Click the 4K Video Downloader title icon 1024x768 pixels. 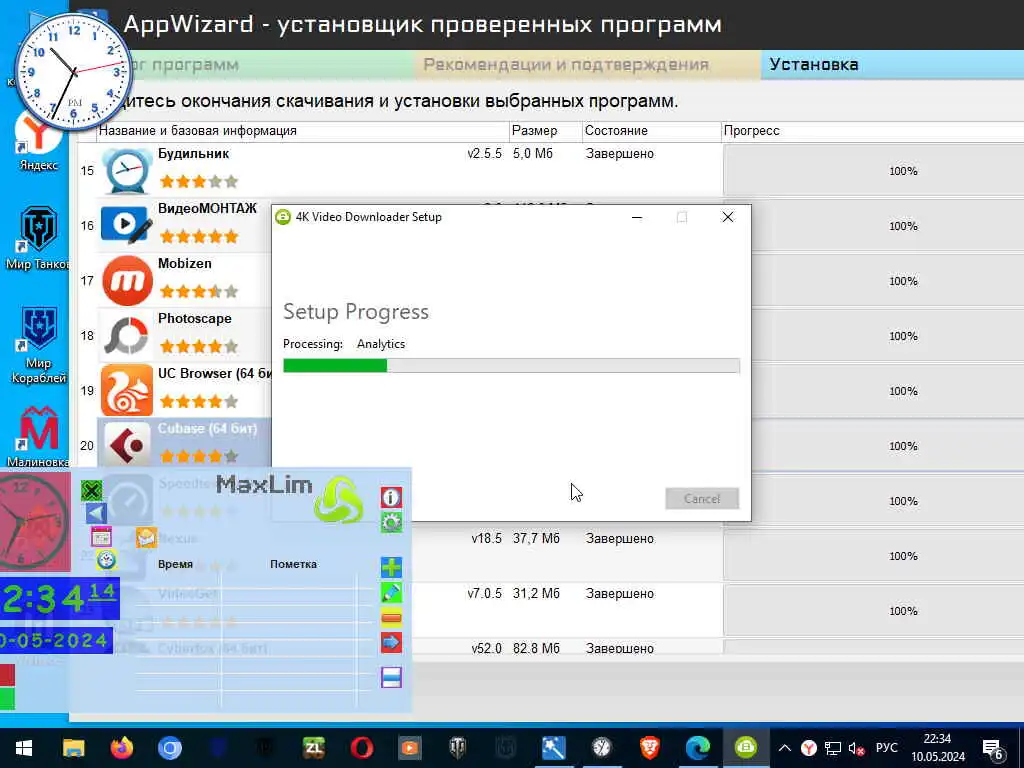tap(283, 217)
